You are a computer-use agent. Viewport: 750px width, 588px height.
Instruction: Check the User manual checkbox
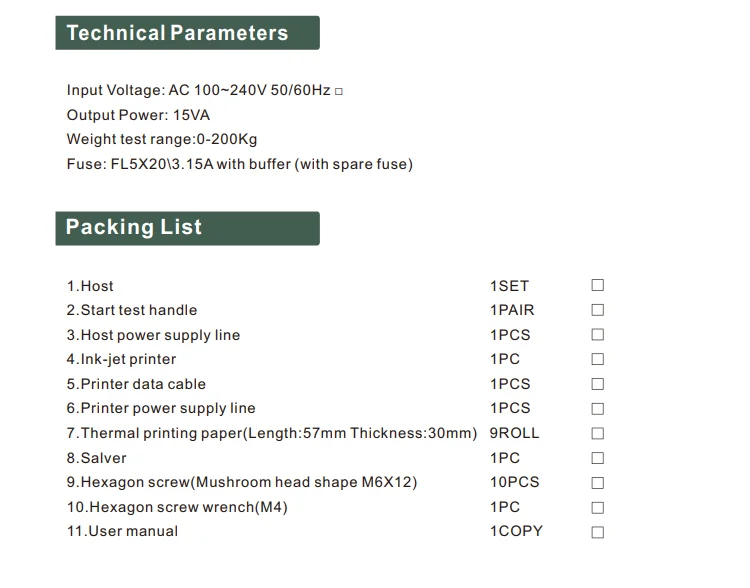point(598,532)
